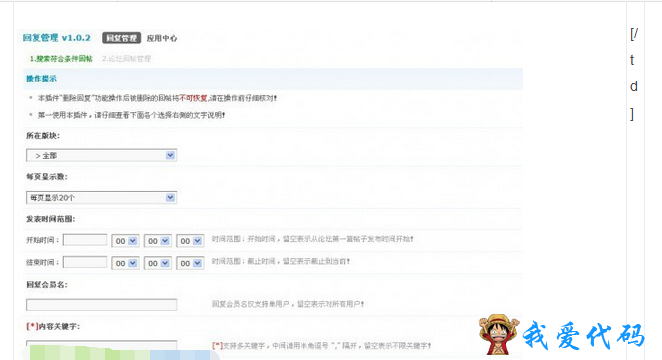
Task: Select step 2.论坛回帖管理
Action: pyautogui.click(x=126, y=59)
